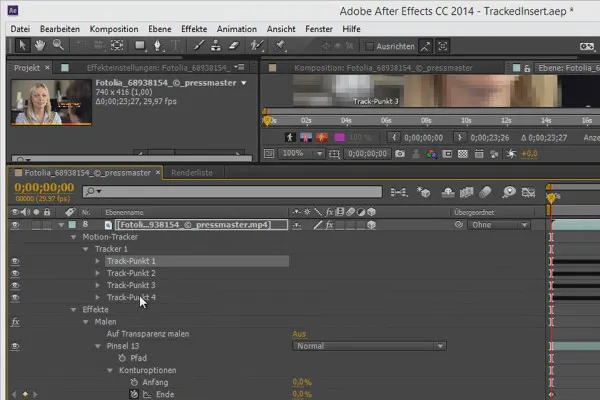Click the viewer timecode 0;00;00;00 button
Viewport: 600px width, 400px height.
pyautogui.click(x=367, y=153)
